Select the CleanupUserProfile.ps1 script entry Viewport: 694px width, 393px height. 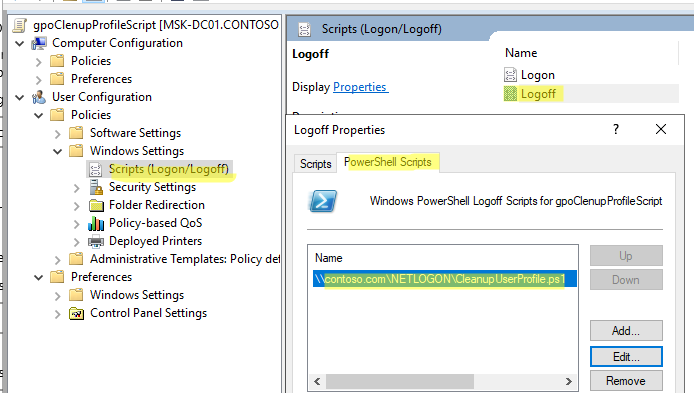click(444, 279)
